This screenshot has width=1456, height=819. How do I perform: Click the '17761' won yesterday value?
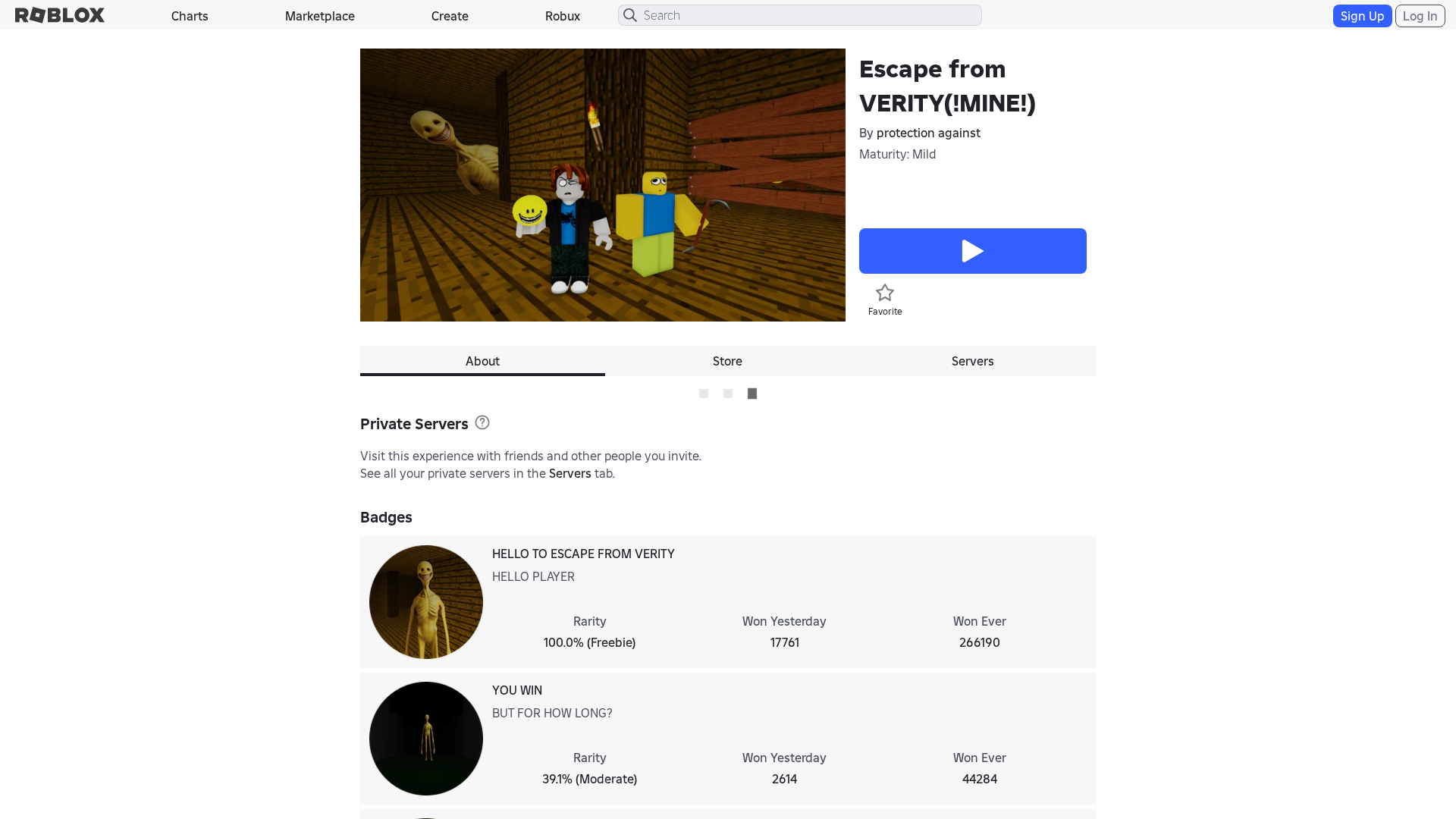pos(784,642)
